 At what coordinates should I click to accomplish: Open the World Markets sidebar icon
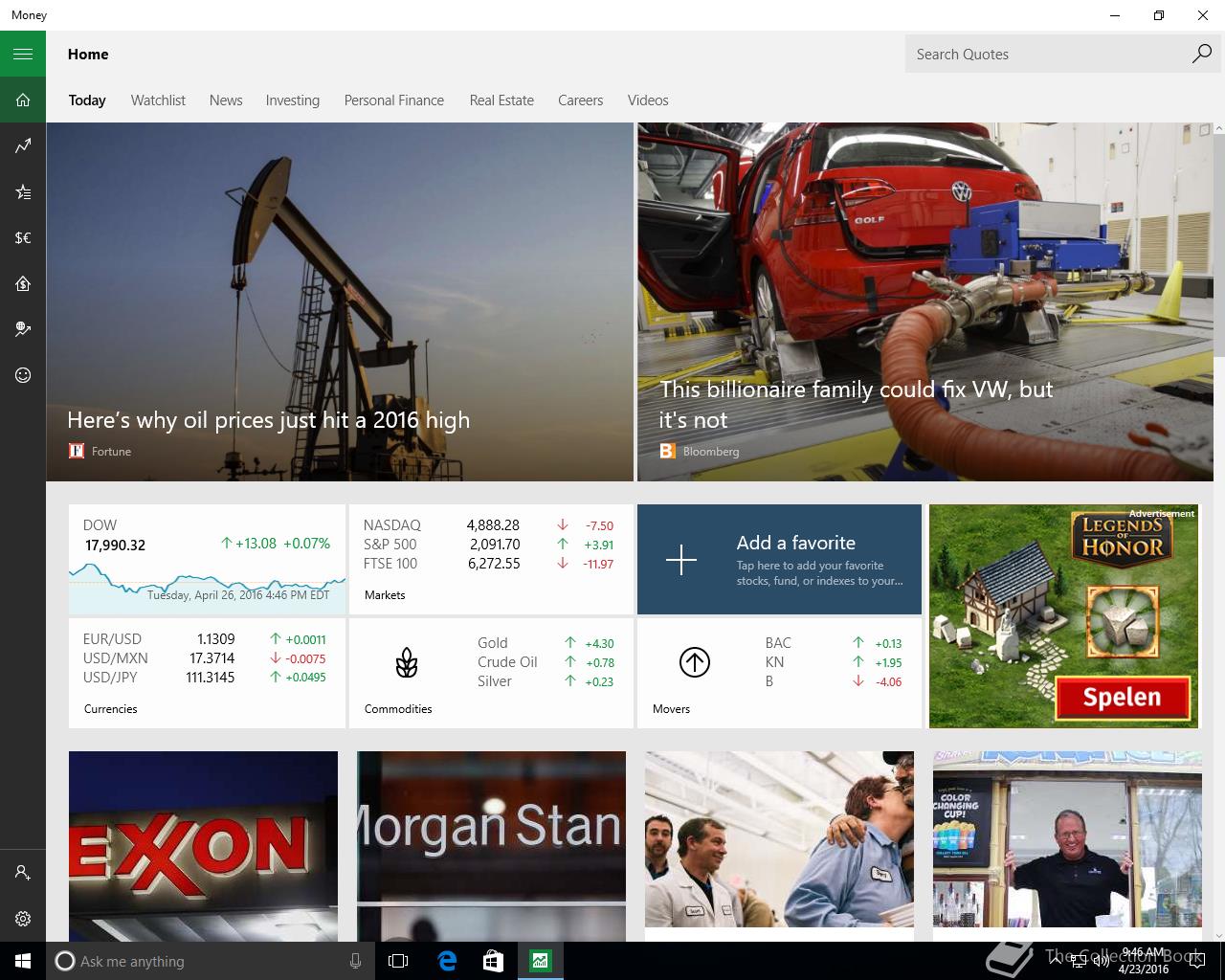pyautogui.click(x=23, y=329)
